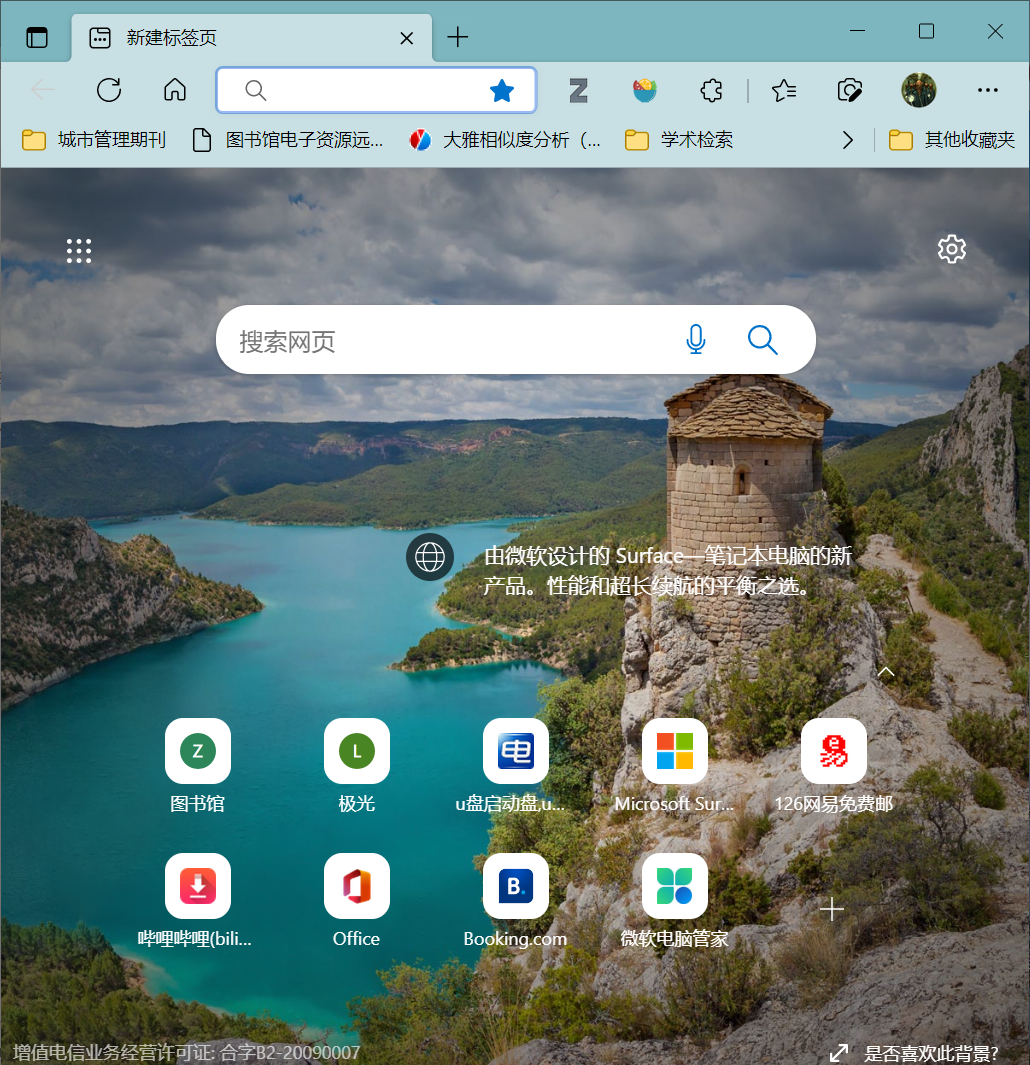Image resolution: width=1030 pixels, height=1065 pixels.
Task: Open 图书馆电子资源远 bookmark
Action: (x=288, y=140)
